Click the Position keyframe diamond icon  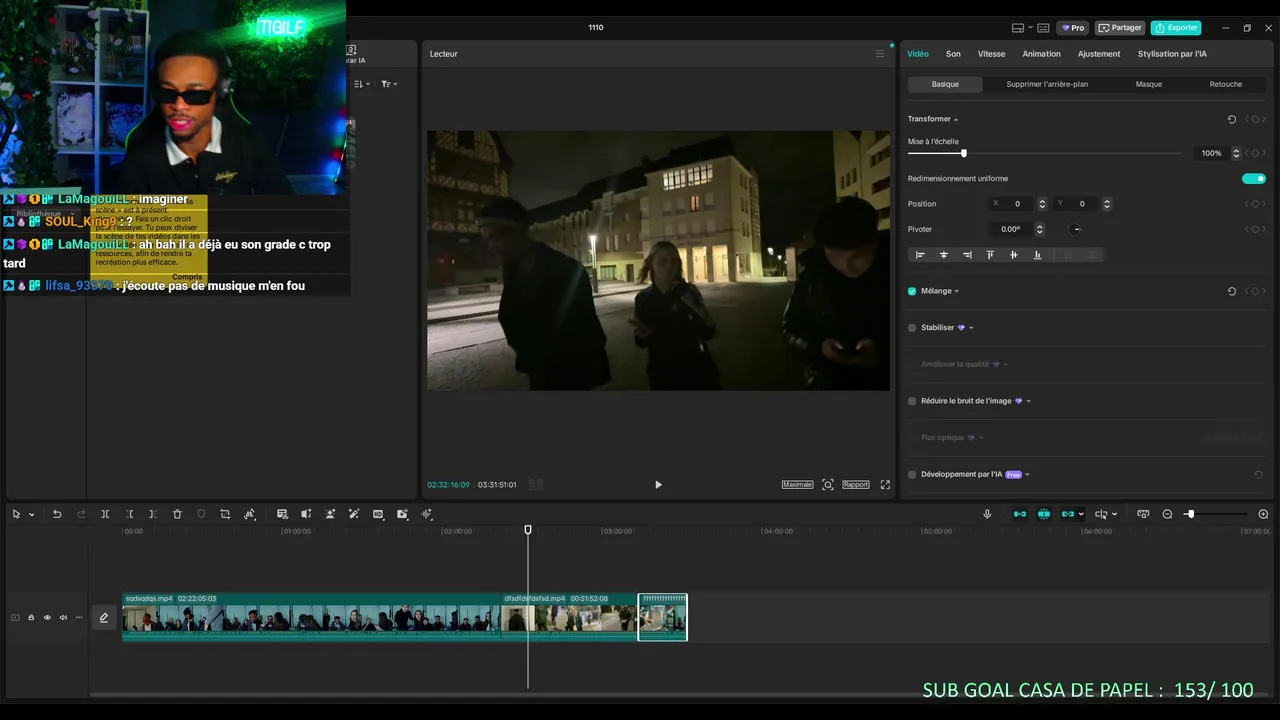coord(1255,204)
